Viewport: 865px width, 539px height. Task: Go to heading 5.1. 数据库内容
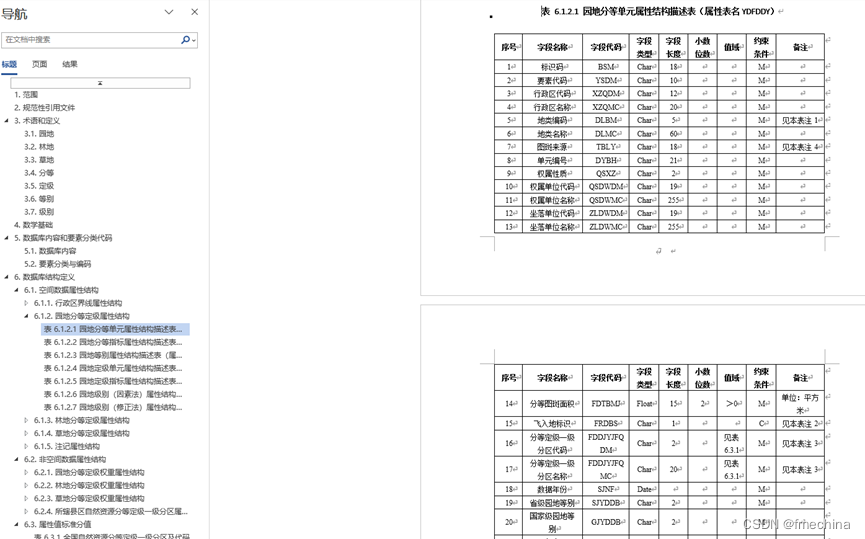[x=50, y=251]
